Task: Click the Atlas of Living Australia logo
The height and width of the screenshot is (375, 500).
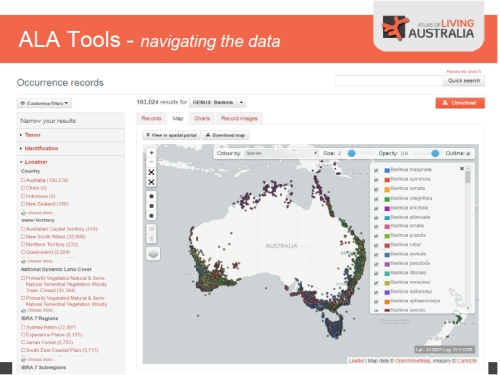Action: 428,29
